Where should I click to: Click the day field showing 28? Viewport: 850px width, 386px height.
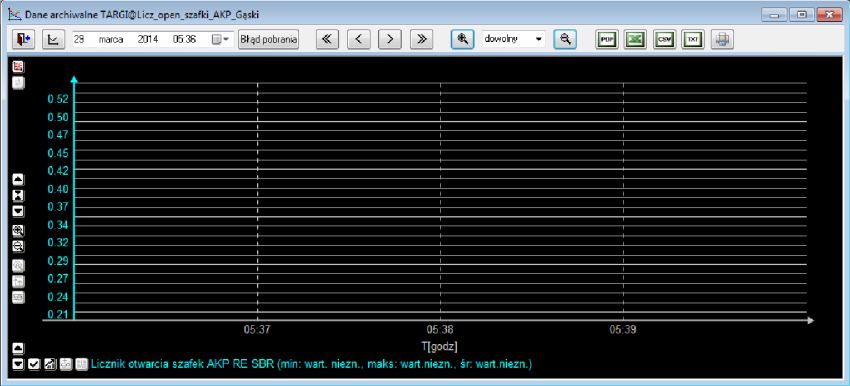(79, 39)
